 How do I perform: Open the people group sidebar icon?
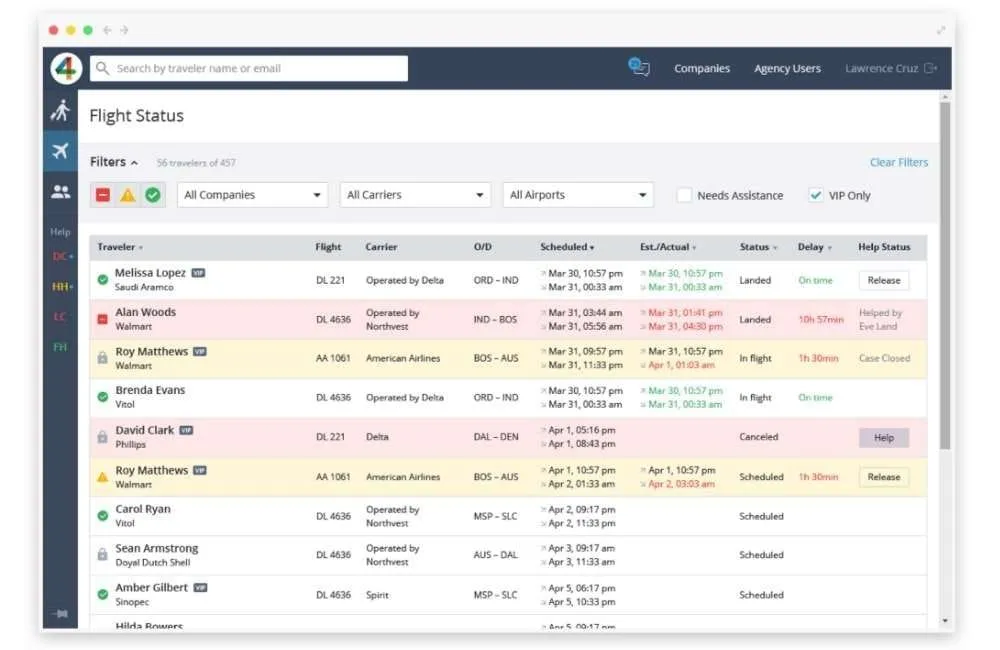(x=61, y=192)
